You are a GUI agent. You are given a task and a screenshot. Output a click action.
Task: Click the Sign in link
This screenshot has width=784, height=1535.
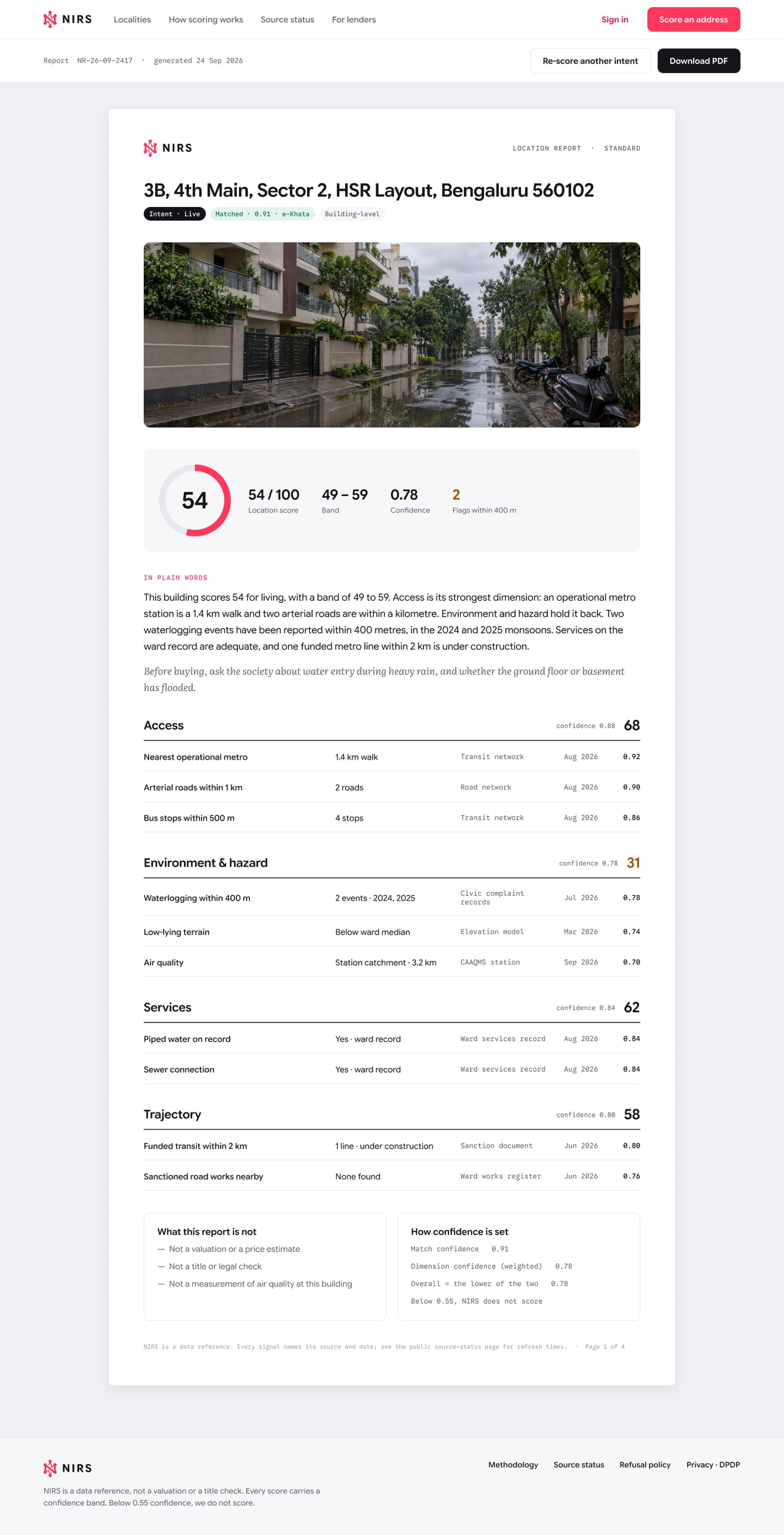coord(615,20)
